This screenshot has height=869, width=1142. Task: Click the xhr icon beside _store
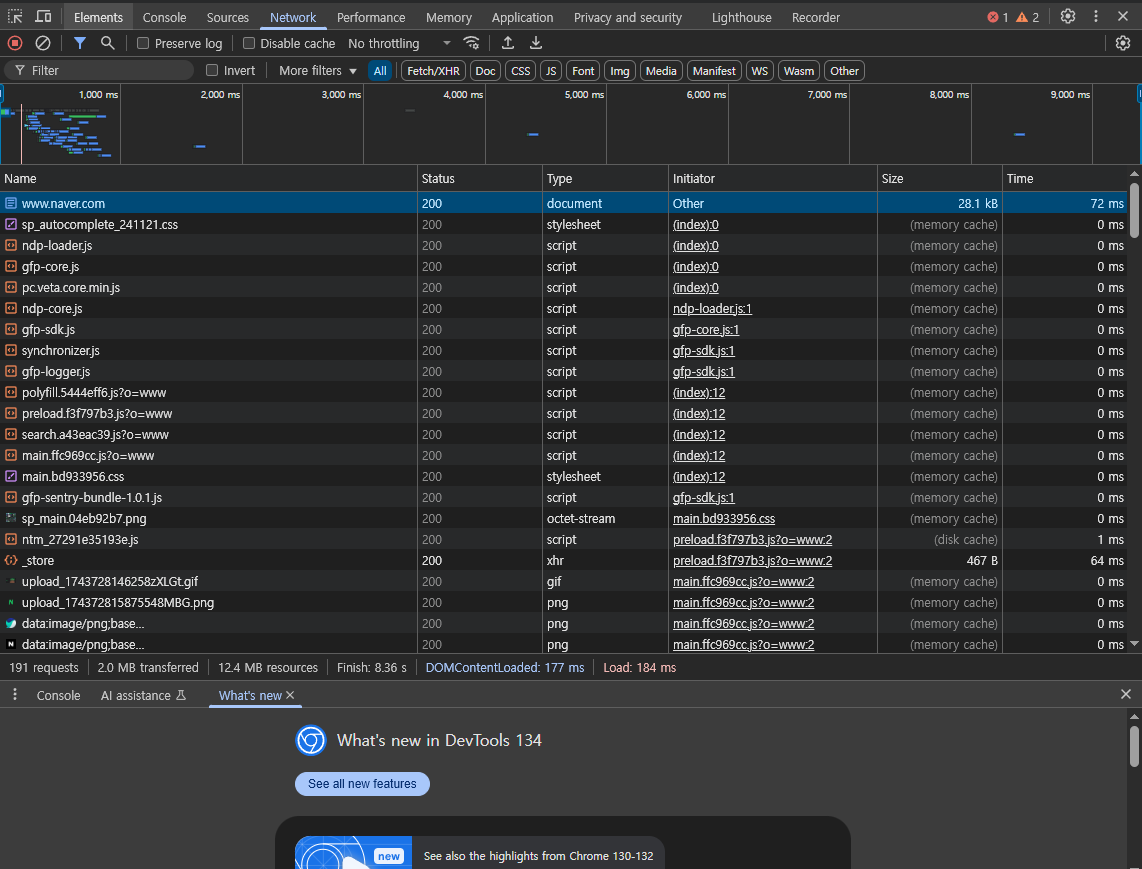tap(11, 560)
